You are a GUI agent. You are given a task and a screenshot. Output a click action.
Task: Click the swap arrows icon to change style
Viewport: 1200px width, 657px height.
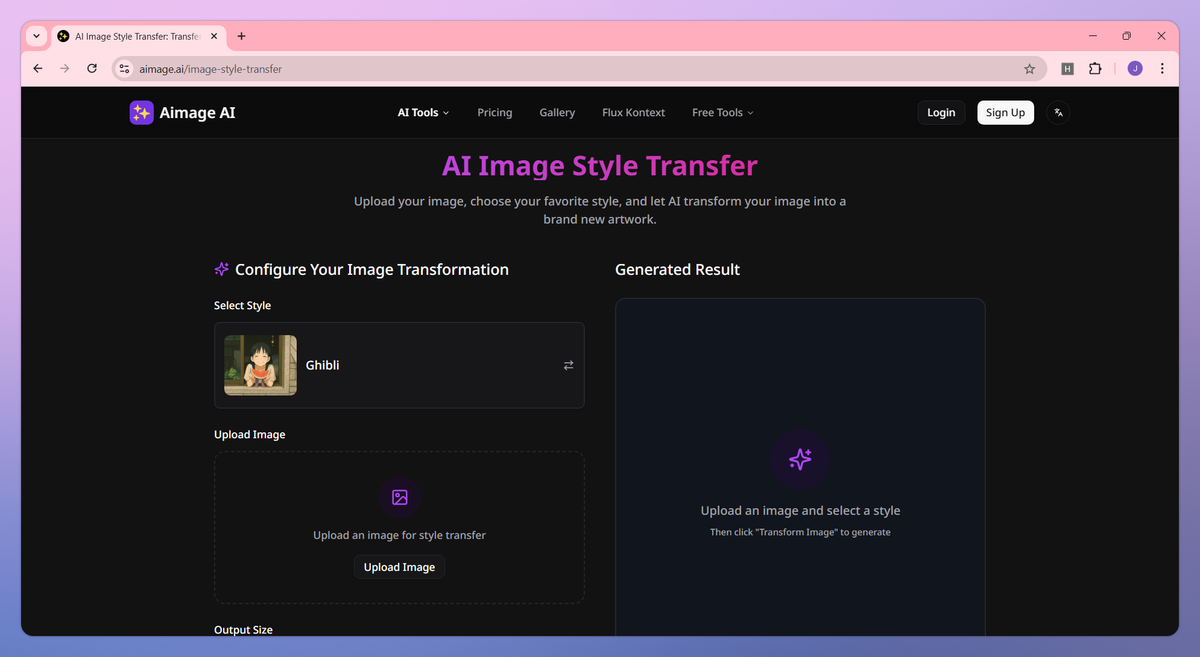tap(568, 366)
